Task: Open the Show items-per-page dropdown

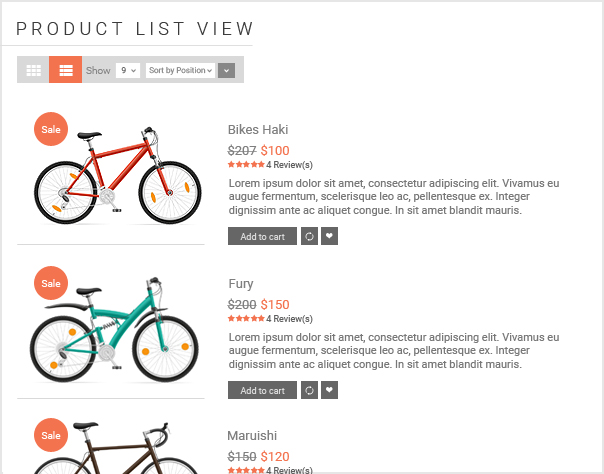Action: [x=127, y=70]
